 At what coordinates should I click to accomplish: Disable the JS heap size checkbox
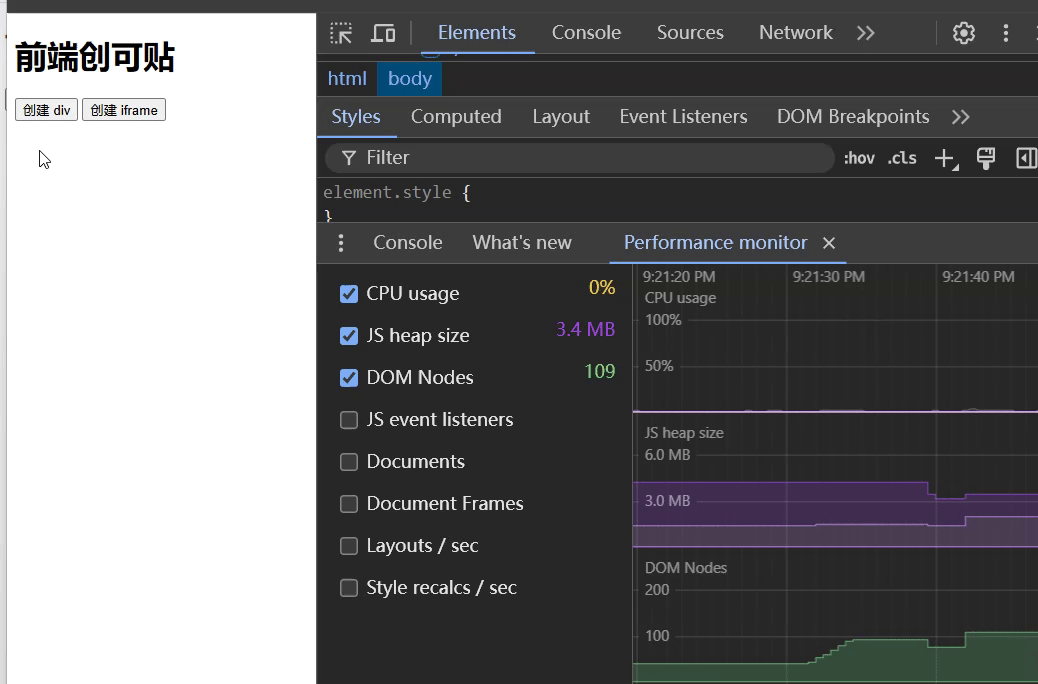tap(349, 336)
